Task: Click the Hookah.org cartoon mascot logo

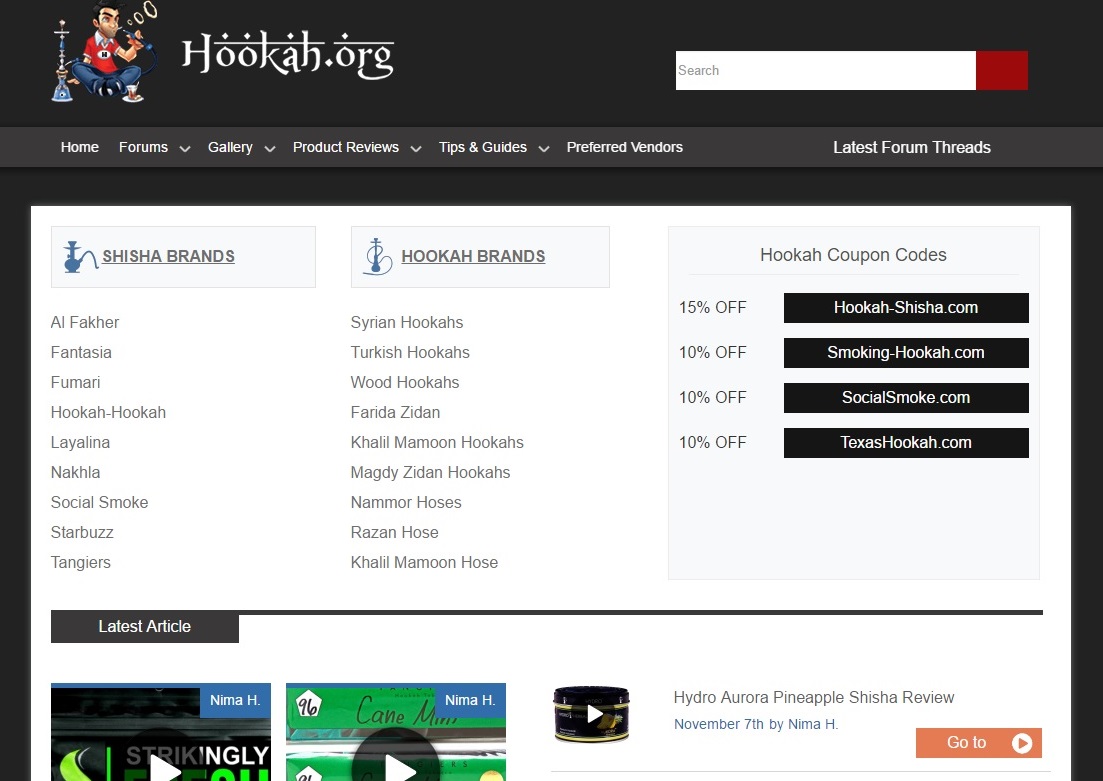Action: (x=106, y=52)
